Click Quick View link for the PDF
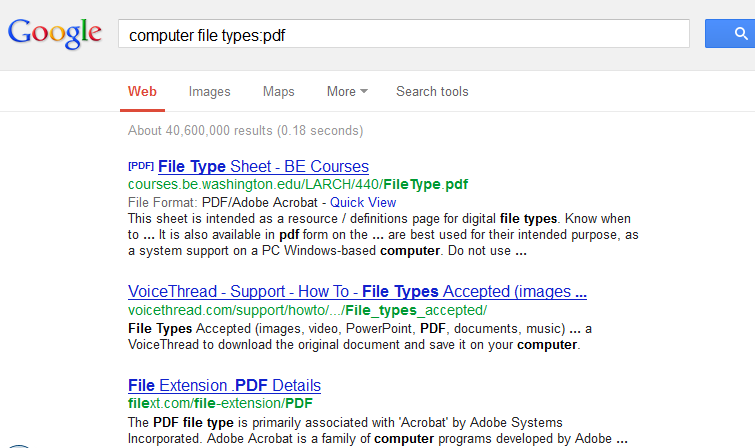Image resolution: width=755 pixels, height=448 pixels. point(363,202)
